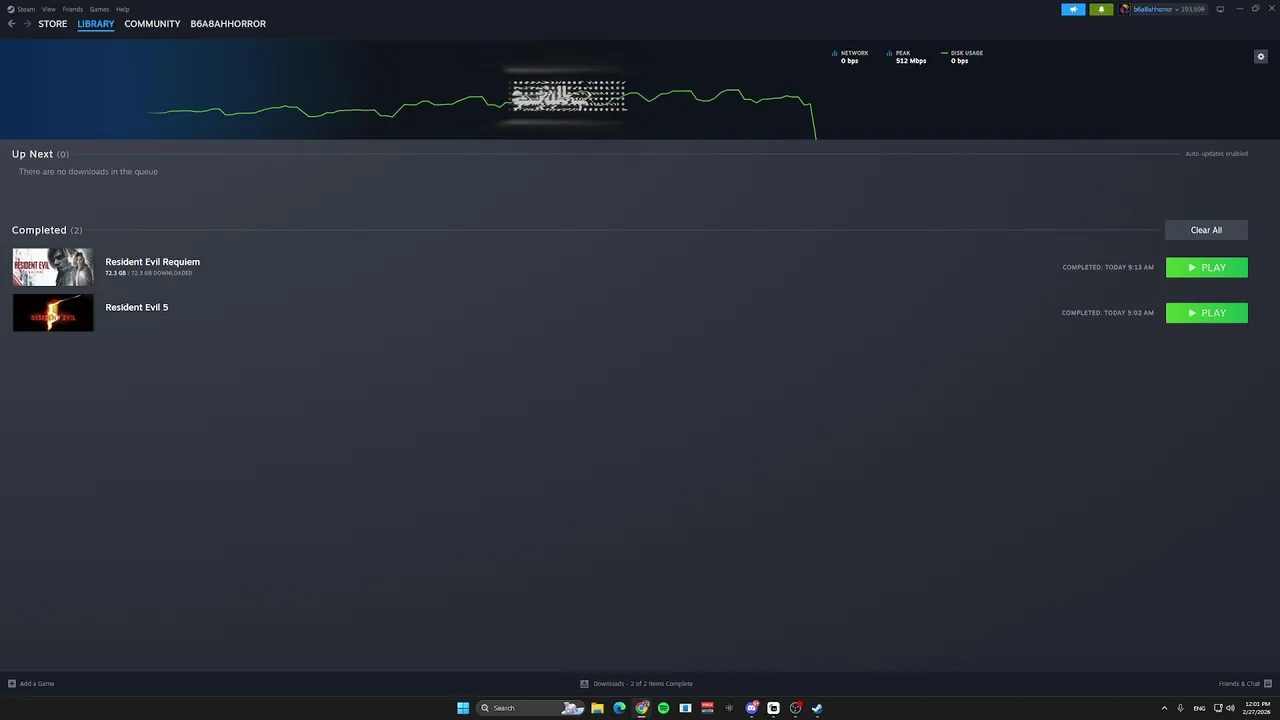Screen dimensions: 1280x720
Task: Open the announcements megaphone button
Action: [x=1073, y=9]
